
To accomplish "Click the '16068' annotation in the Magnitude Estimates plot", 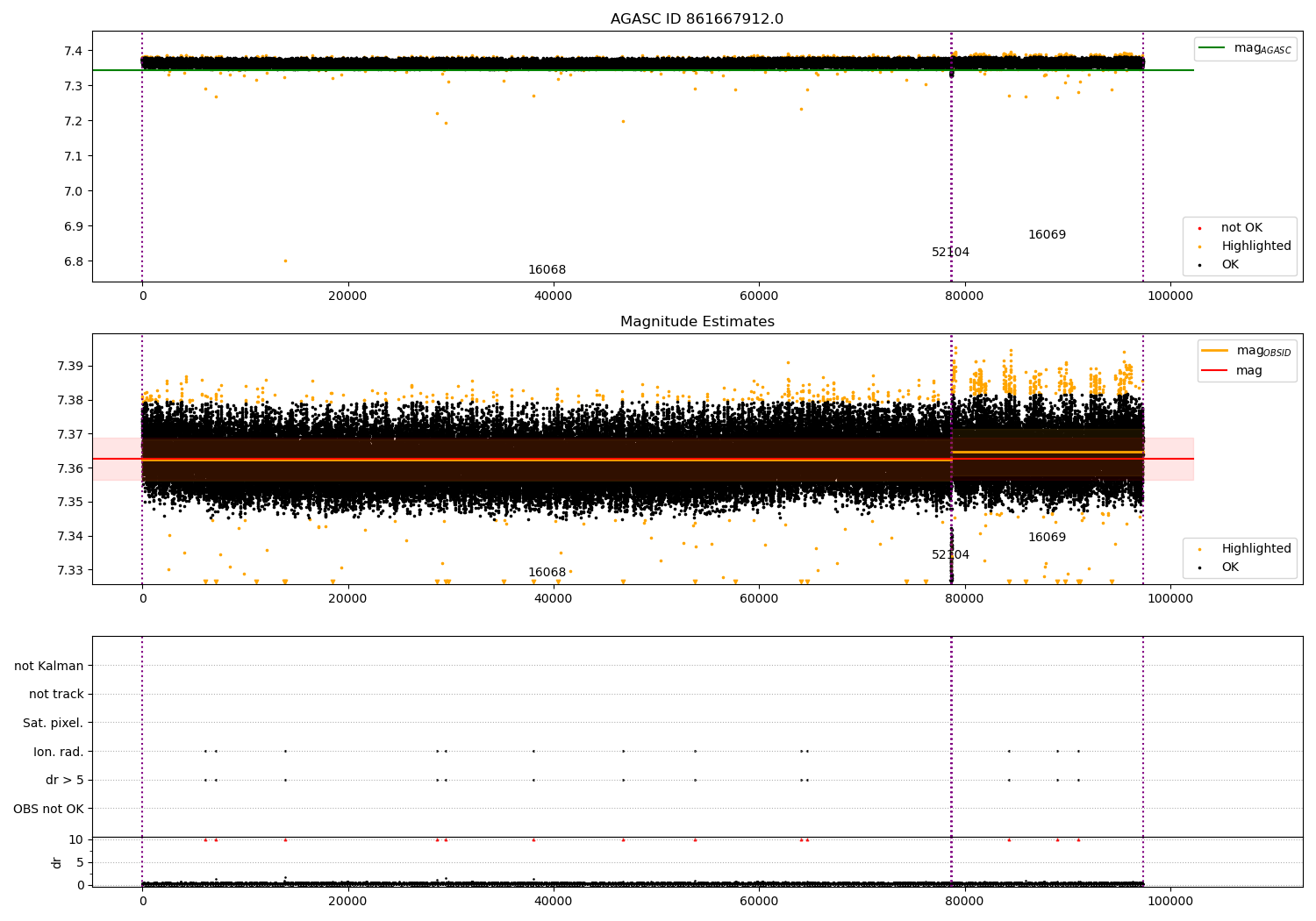I will [547, 573].
